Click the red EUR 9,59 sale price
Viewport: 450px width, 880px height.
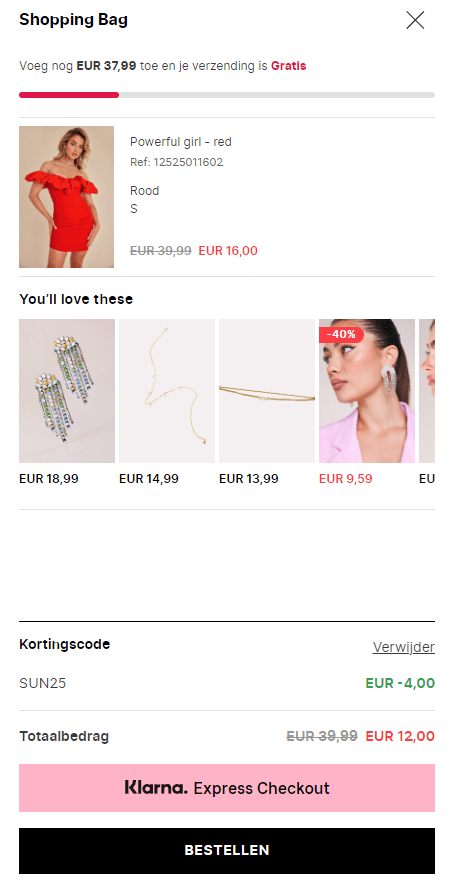346,479
